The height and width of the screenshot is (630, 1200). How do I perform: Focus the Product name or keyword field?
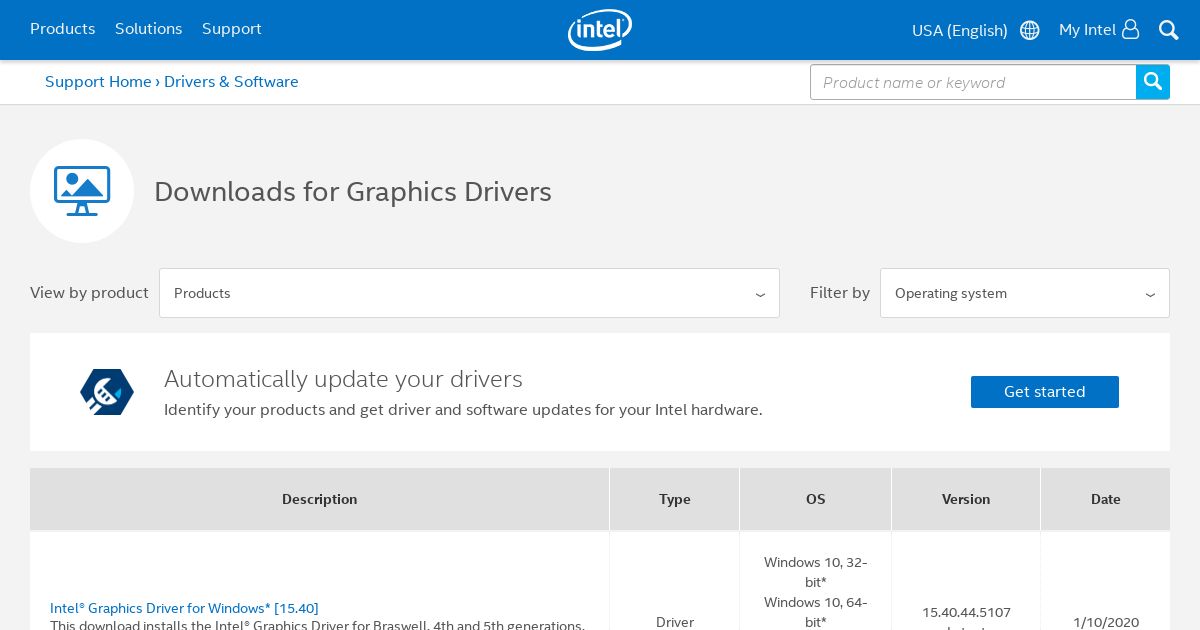[973, 82]
